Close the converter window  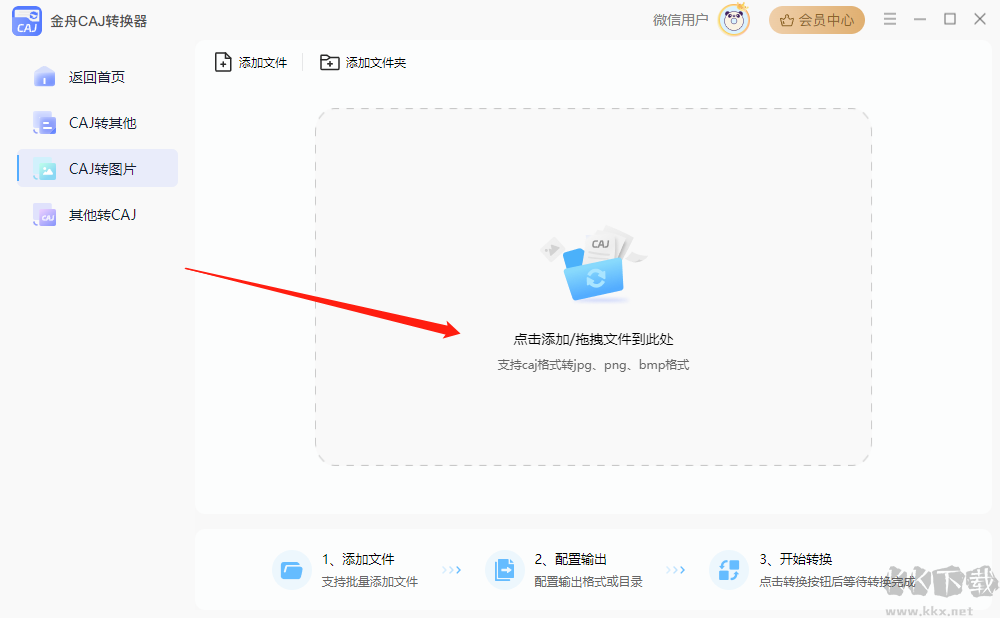pyautogui.click(x=980, y=19)
